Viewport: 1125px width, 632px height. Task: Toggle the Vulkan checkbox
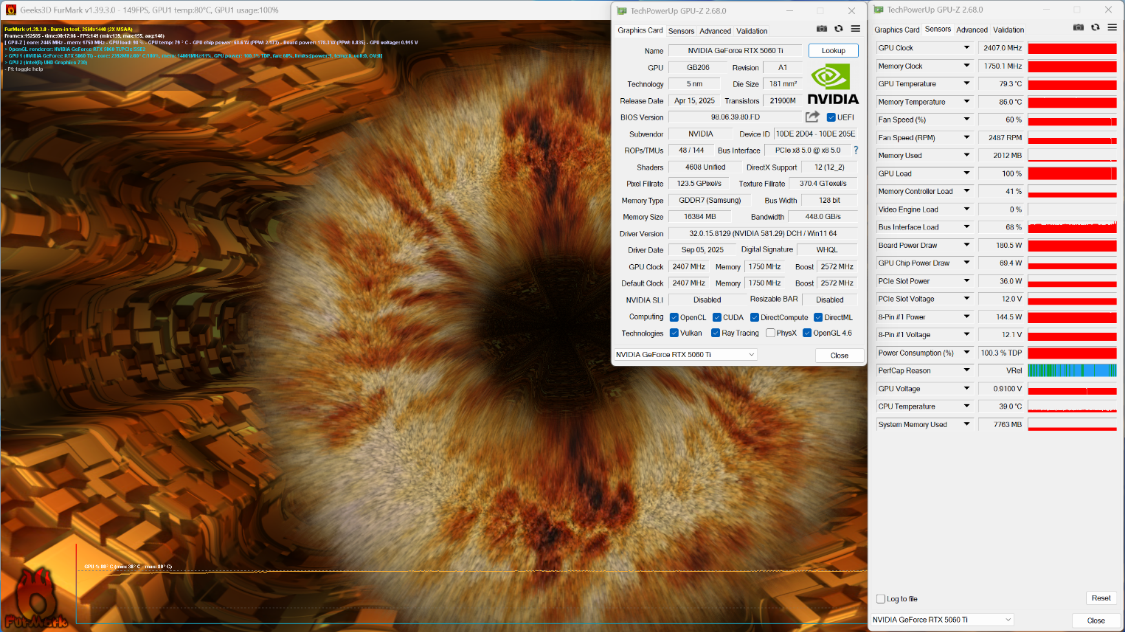pyautogui.click(x=674, y=333)
